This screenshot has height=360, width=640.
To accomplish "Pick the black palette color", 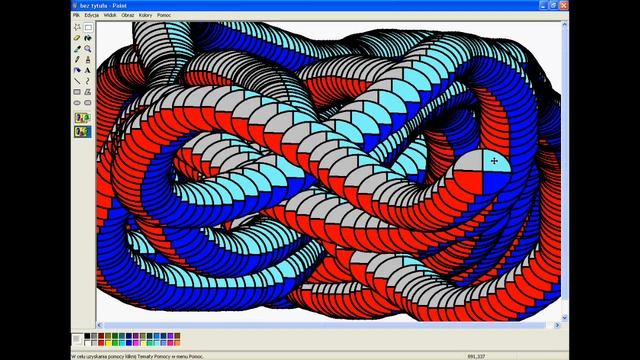I will [x=87, y=336].
